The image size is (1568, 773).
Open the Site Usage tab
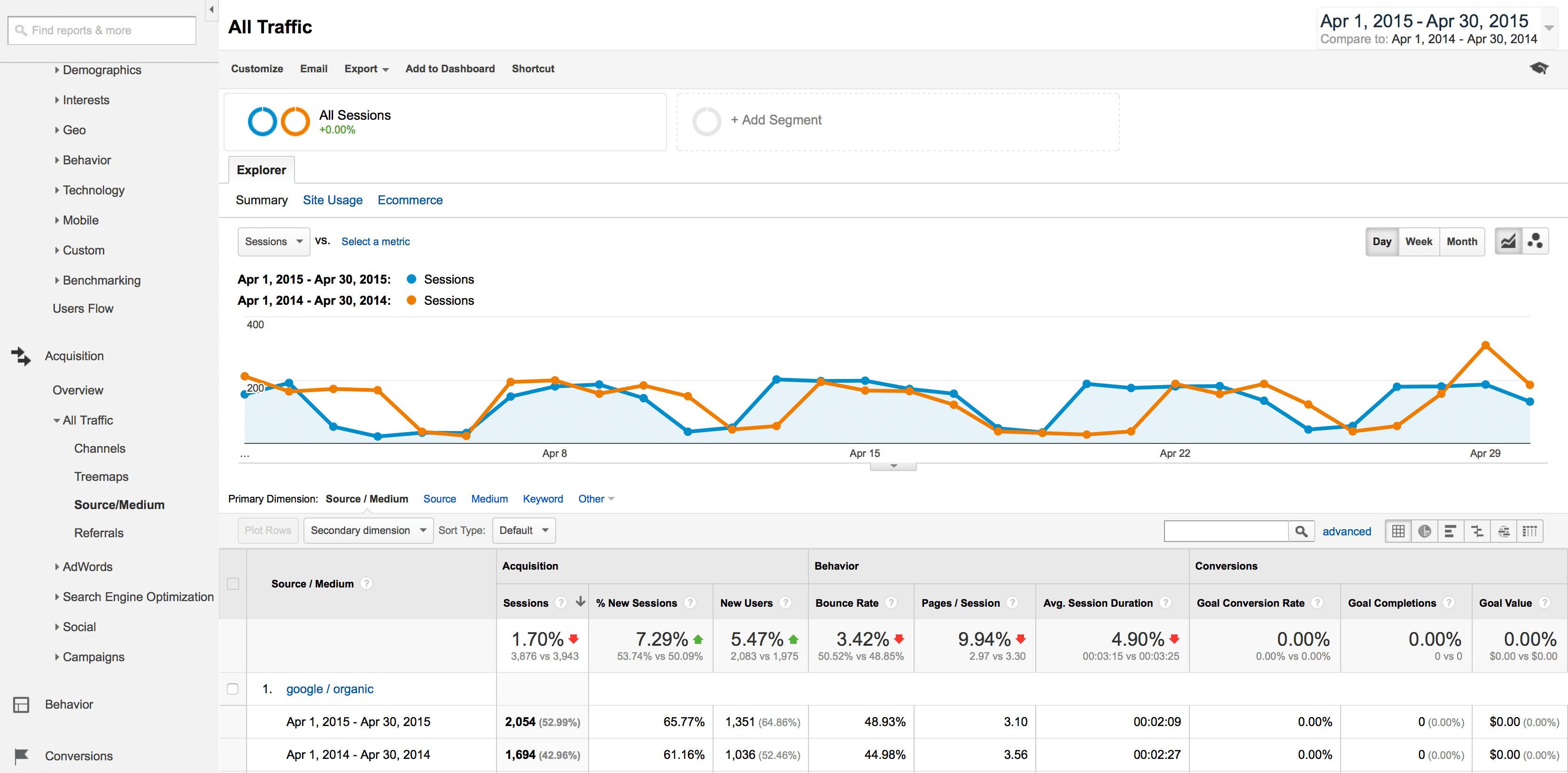click(333, 200)
